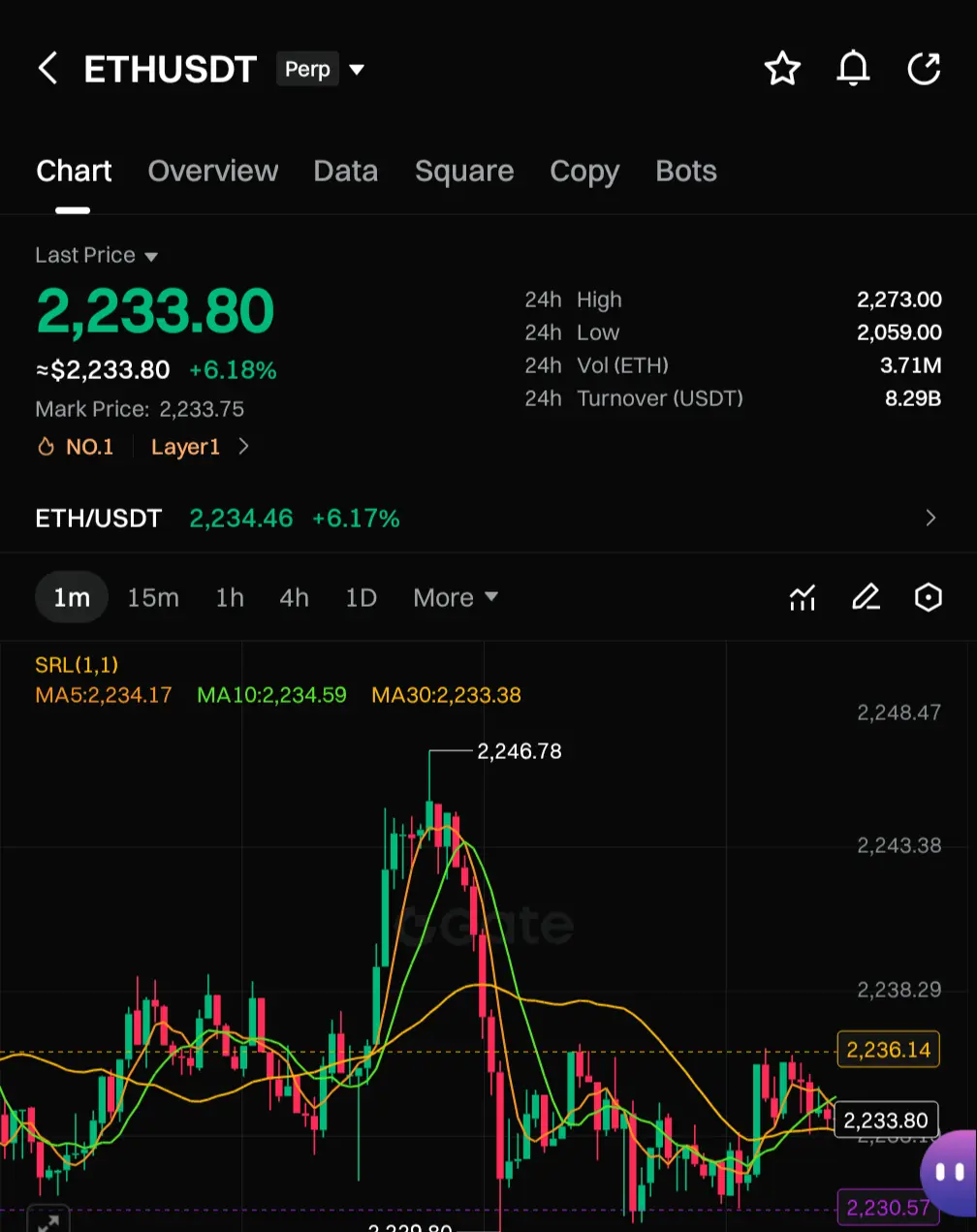Expand the Last Price selector

97,256
